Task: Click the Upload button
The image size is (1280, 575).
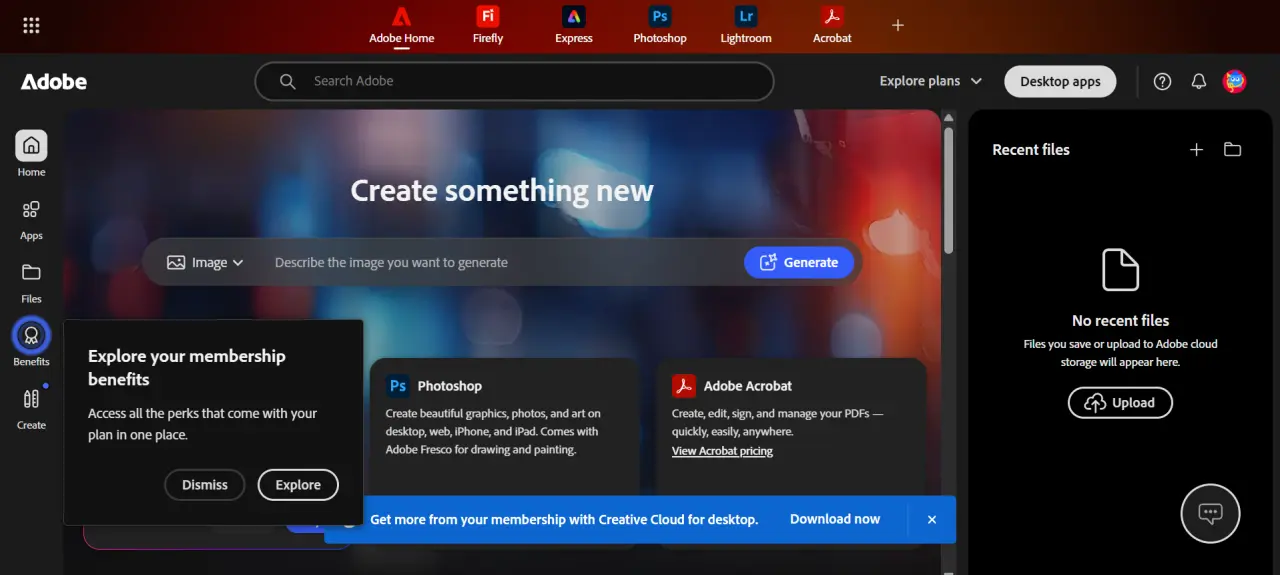Action: point(1120,403)
